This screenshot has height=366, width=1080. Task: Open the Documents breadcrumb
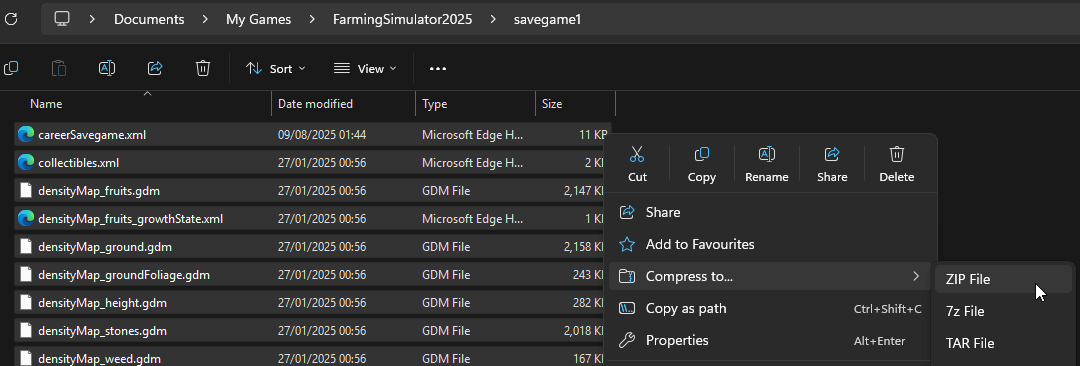tap(149, 19)
